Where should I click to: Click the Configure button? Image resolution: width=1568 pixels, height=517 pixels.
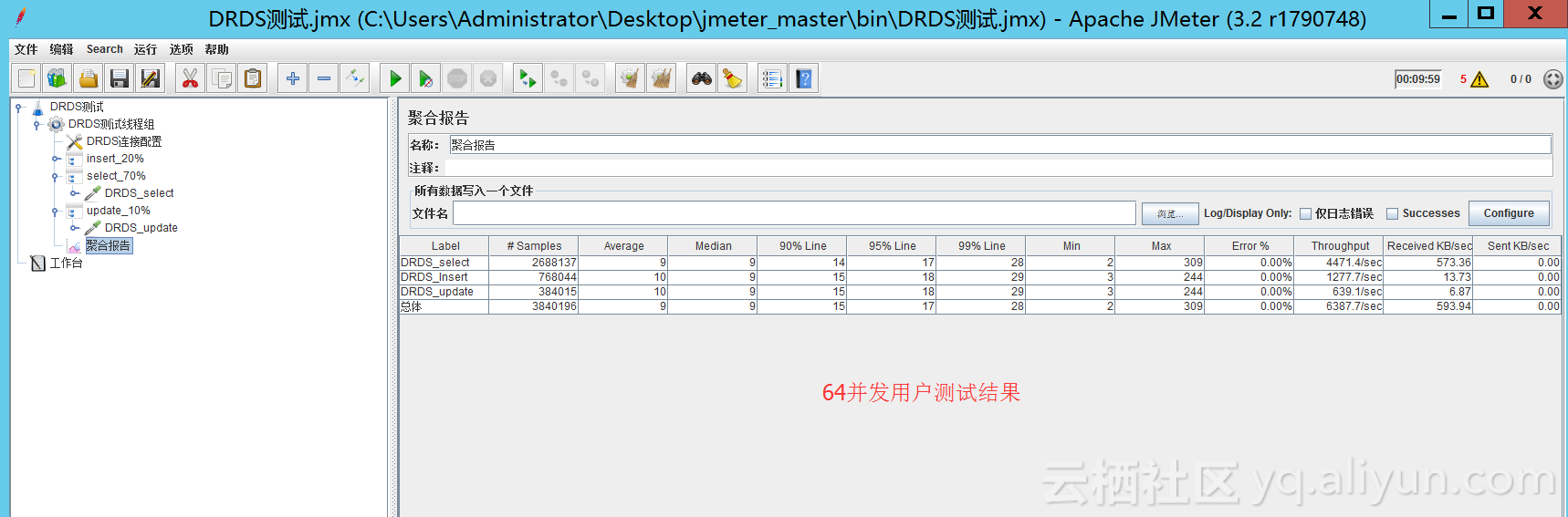point(1509,213)
